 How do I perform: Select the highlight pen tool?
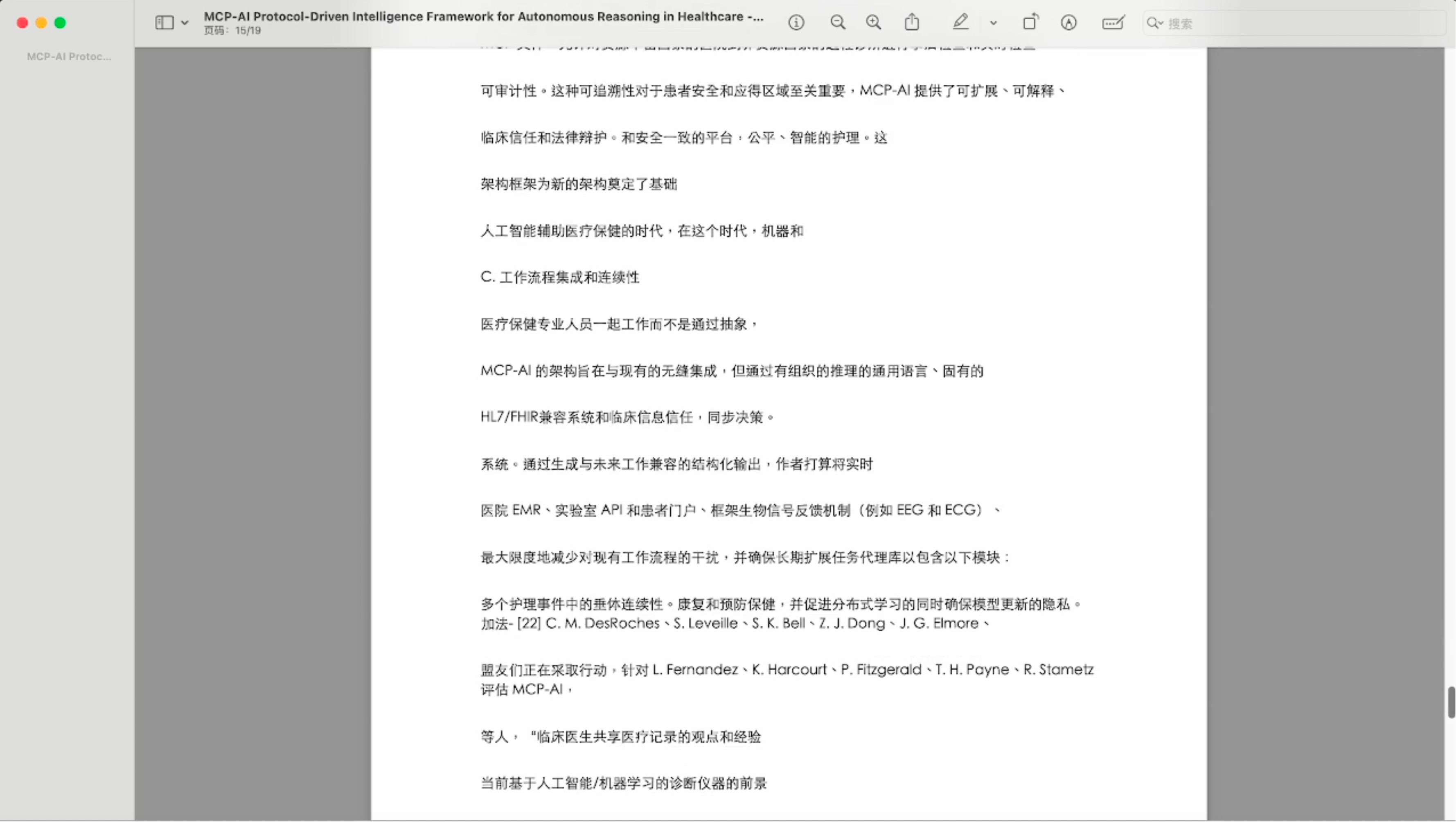click(x=960, y=23)
